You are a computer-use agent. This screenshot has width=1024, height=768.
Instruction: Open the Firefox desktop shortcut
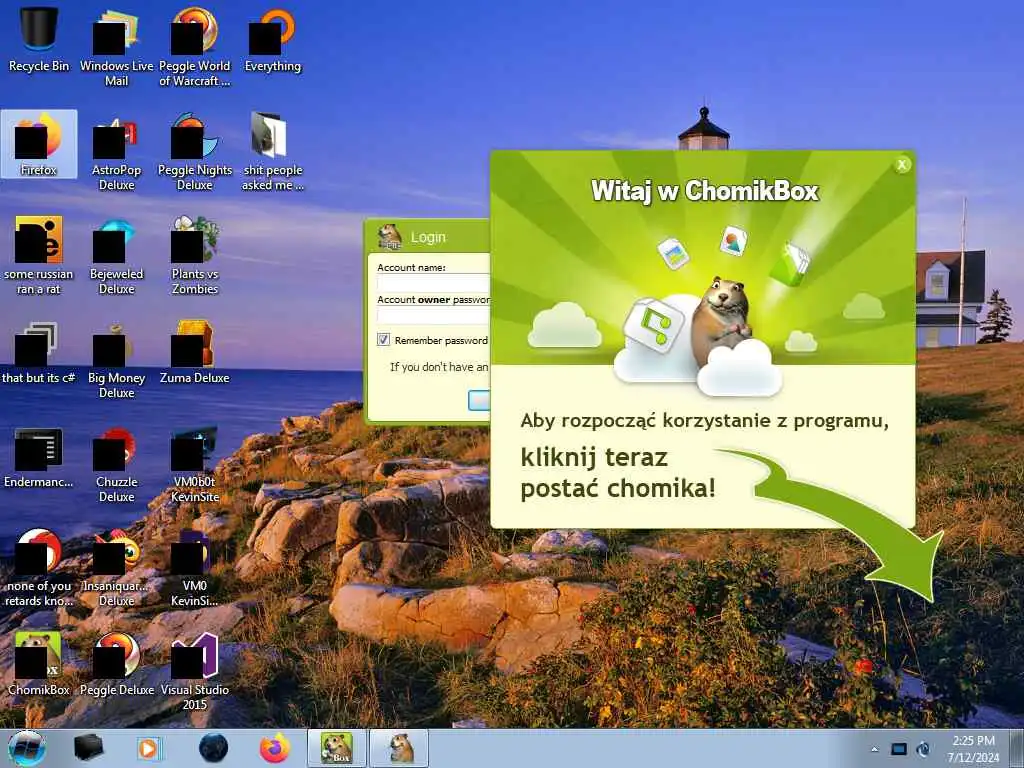pyautogui.click(x=39, y=144)
